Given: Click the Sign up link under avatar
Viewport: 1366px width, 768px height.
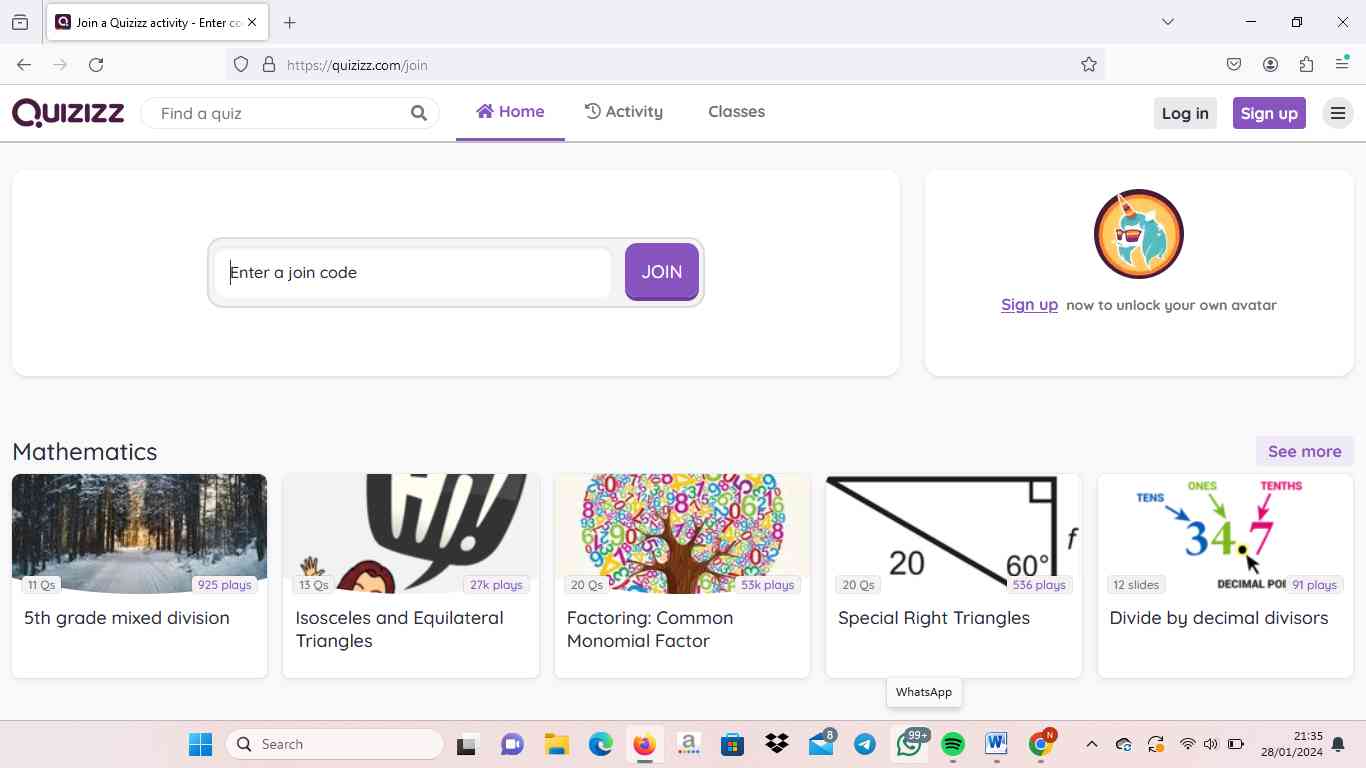Looking at the screenshot, I should 1029,305.
